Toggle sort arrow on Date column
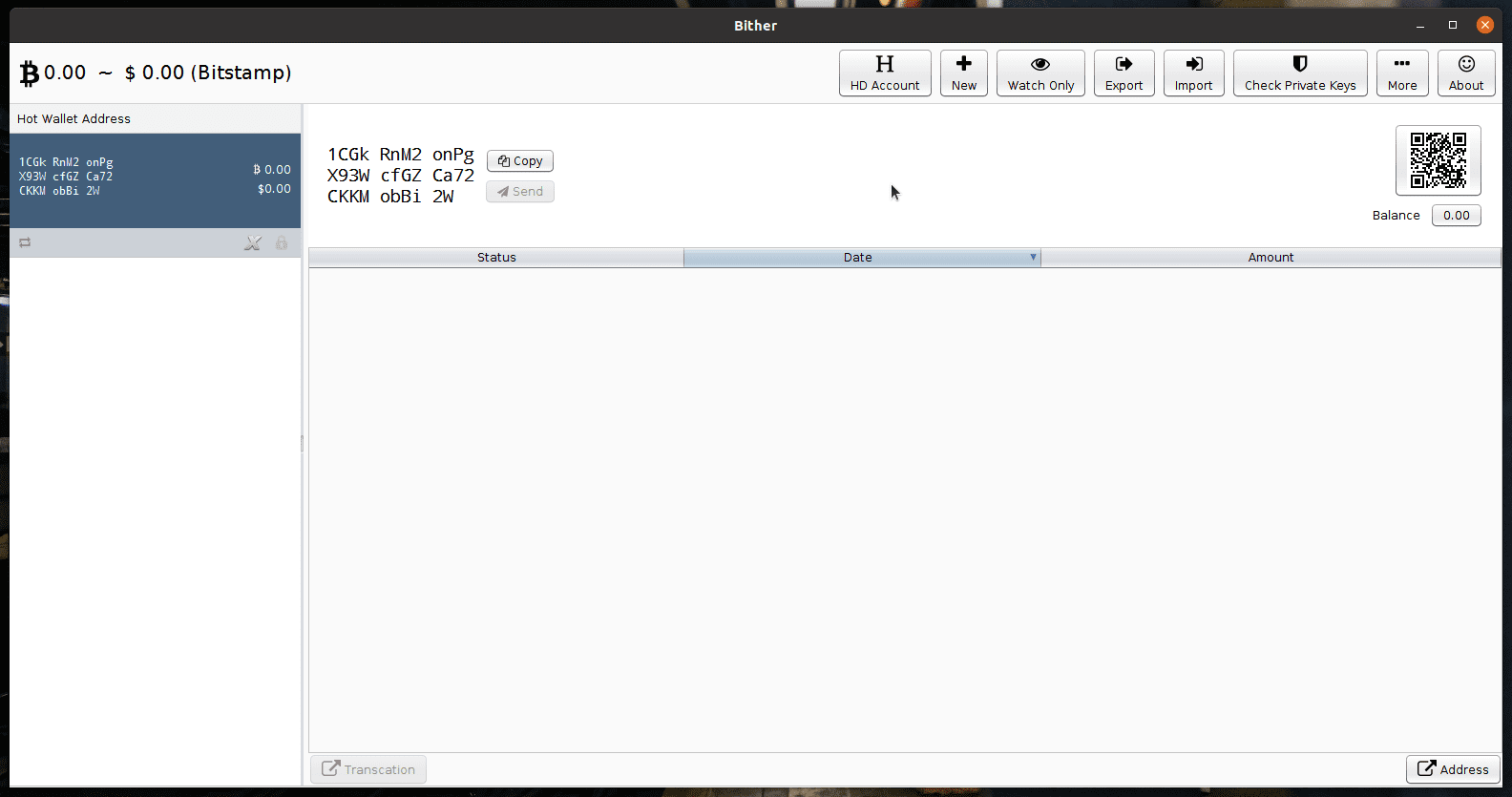1512x797 pixels. [x=1033, y=257]
